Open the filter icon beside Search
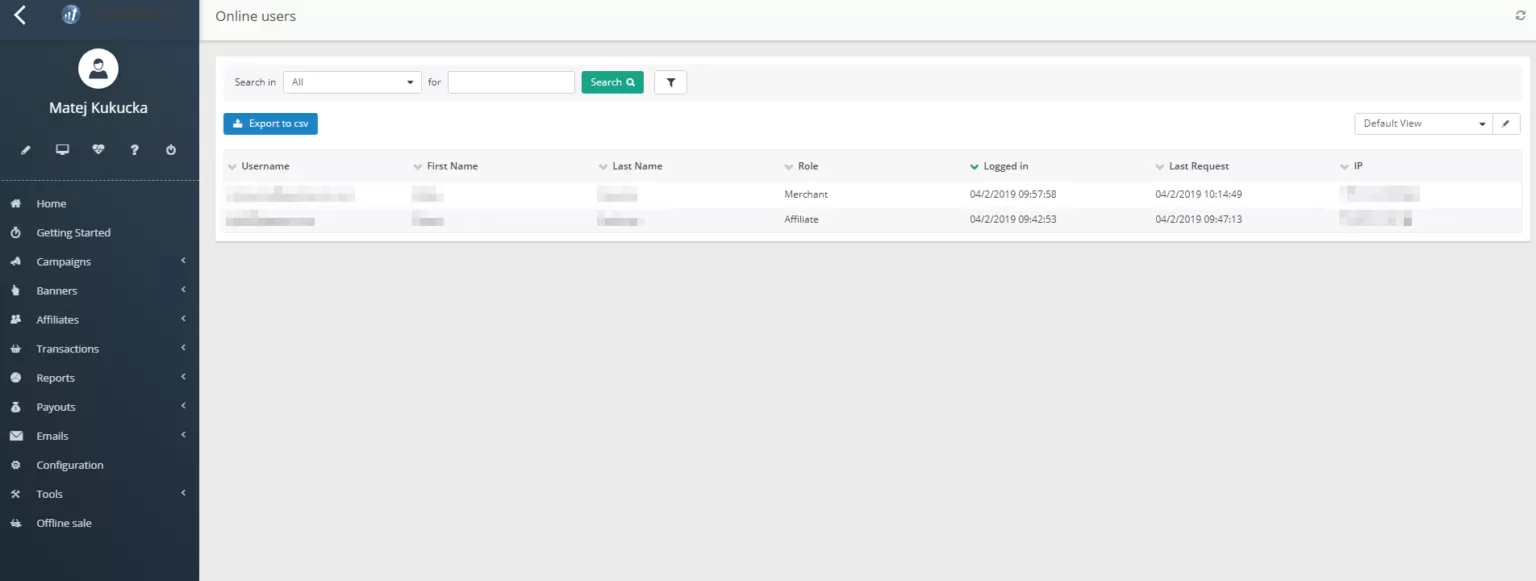The width and height of the screenshot is (1536, 581). point(670,81)
